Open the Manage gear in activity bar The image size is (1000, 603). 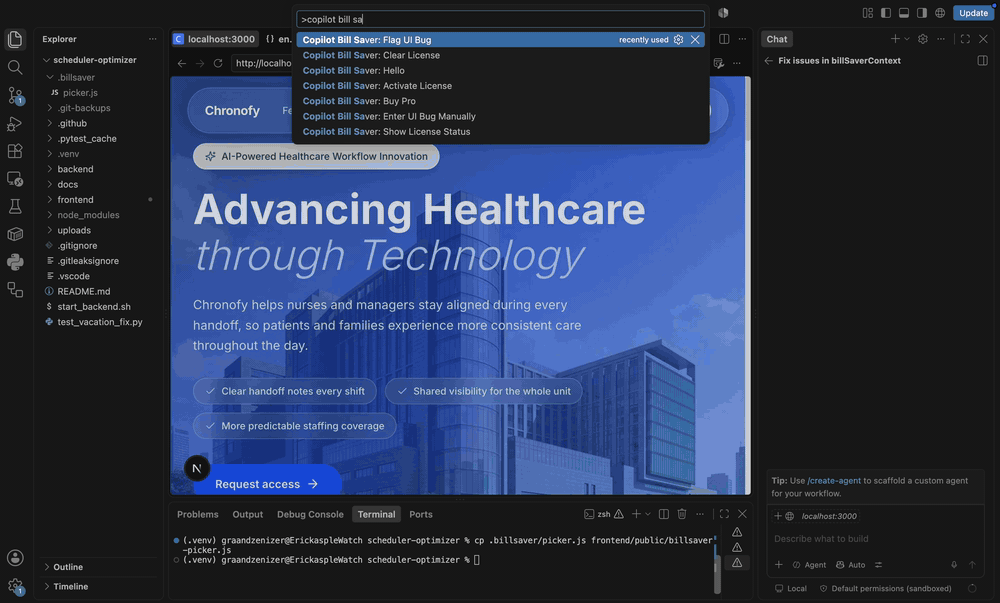point(15,586)
